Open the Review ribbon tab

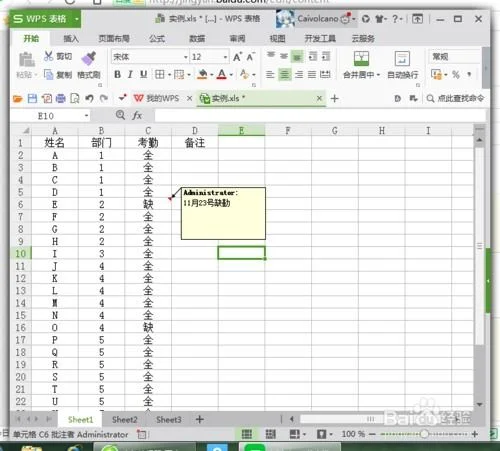237,38
